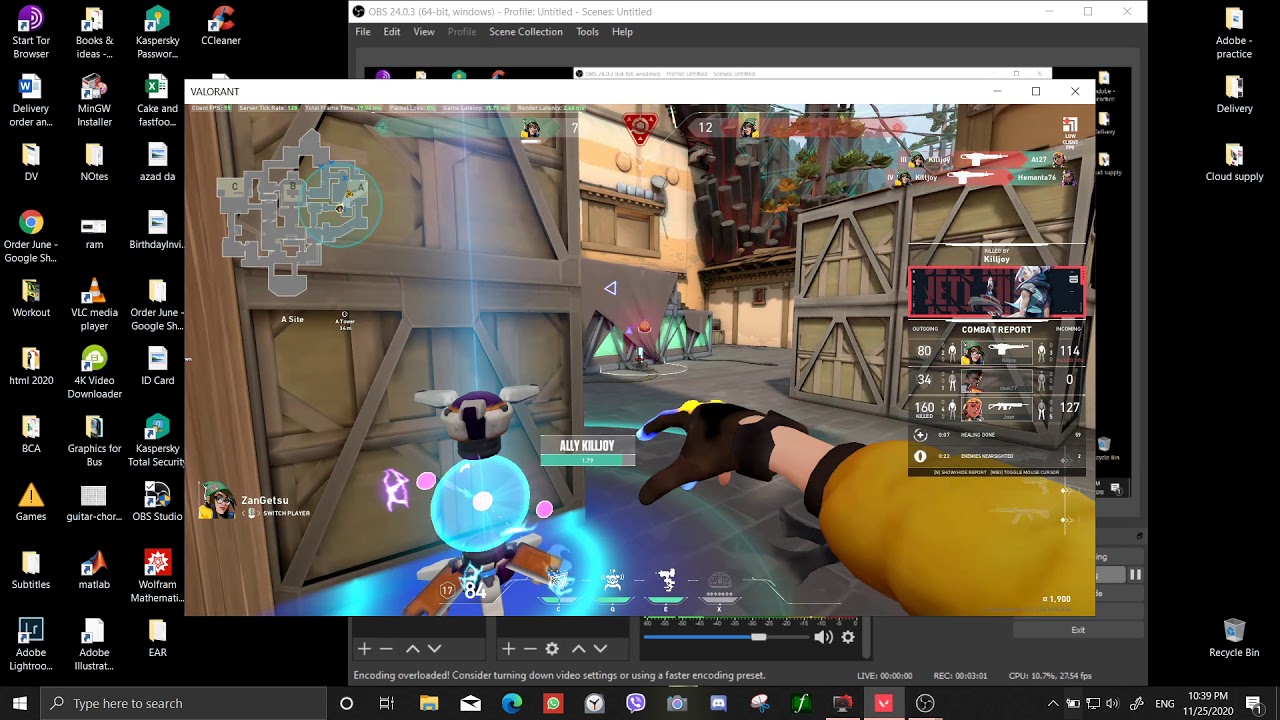
Task: Open the OBS Studio desktop shortcut
Action: tap(157, 502)
